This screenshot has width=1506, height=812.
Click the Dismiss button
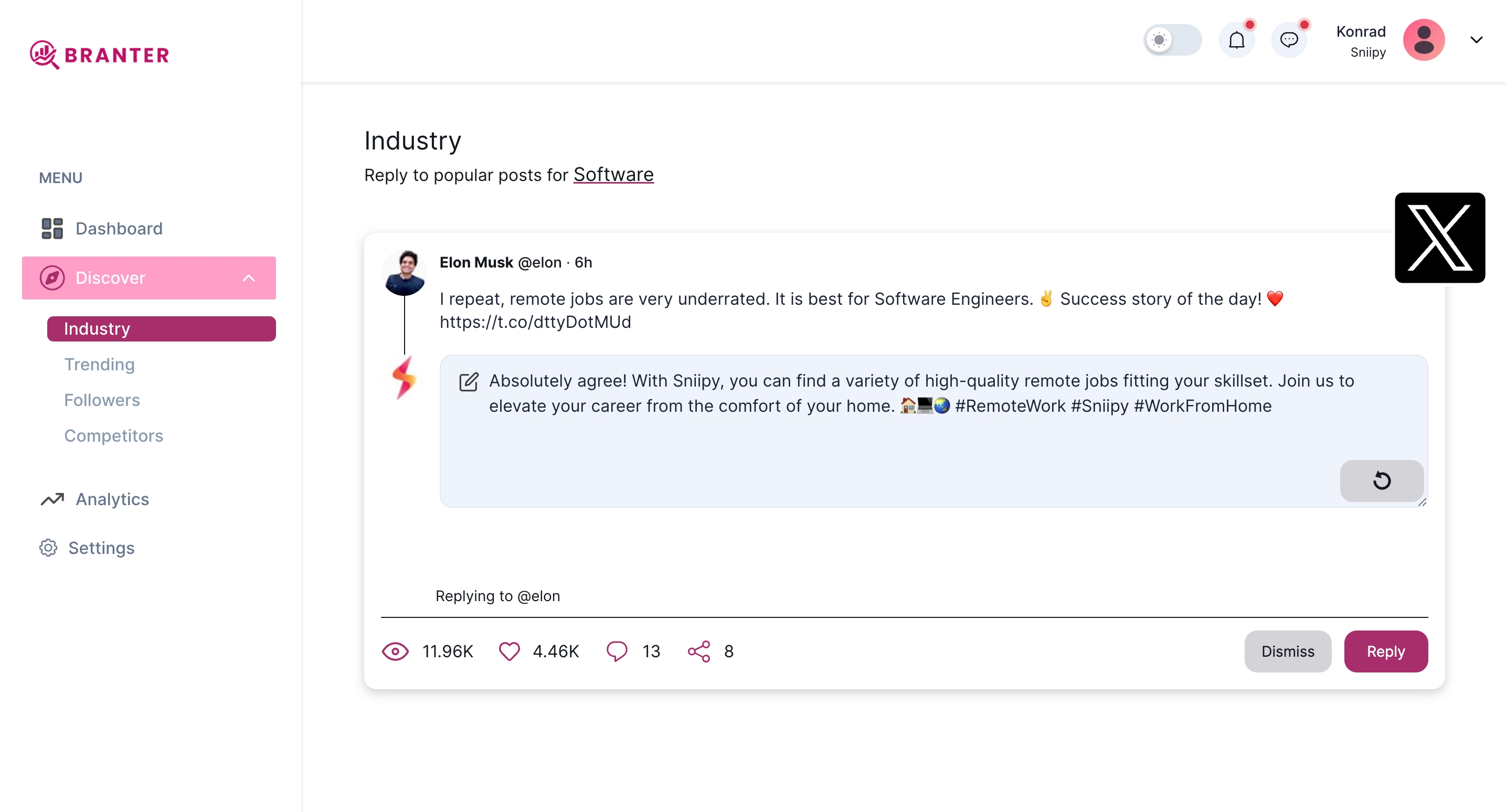[1287, 651]
